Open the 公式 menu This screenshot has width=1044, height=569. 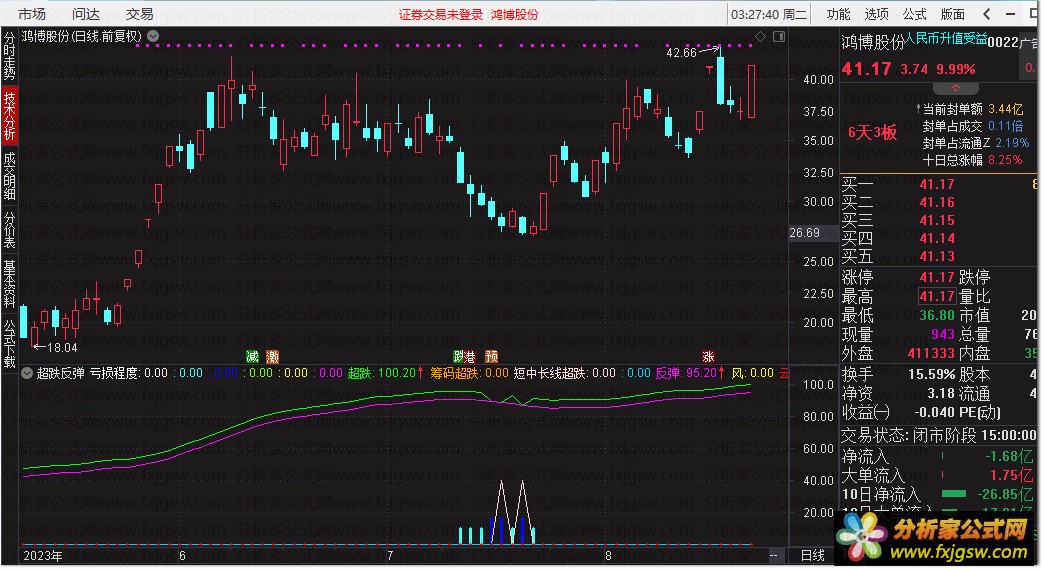[x=914, y=14]
